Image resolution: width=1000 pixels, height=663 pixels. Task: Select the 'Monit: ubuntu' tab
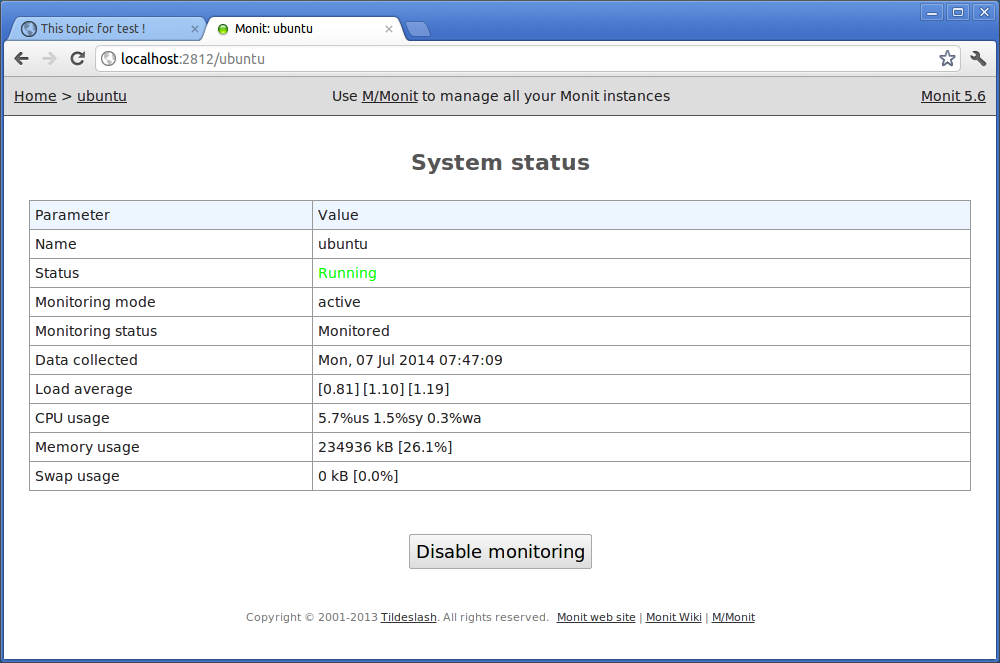click(305, 29)
